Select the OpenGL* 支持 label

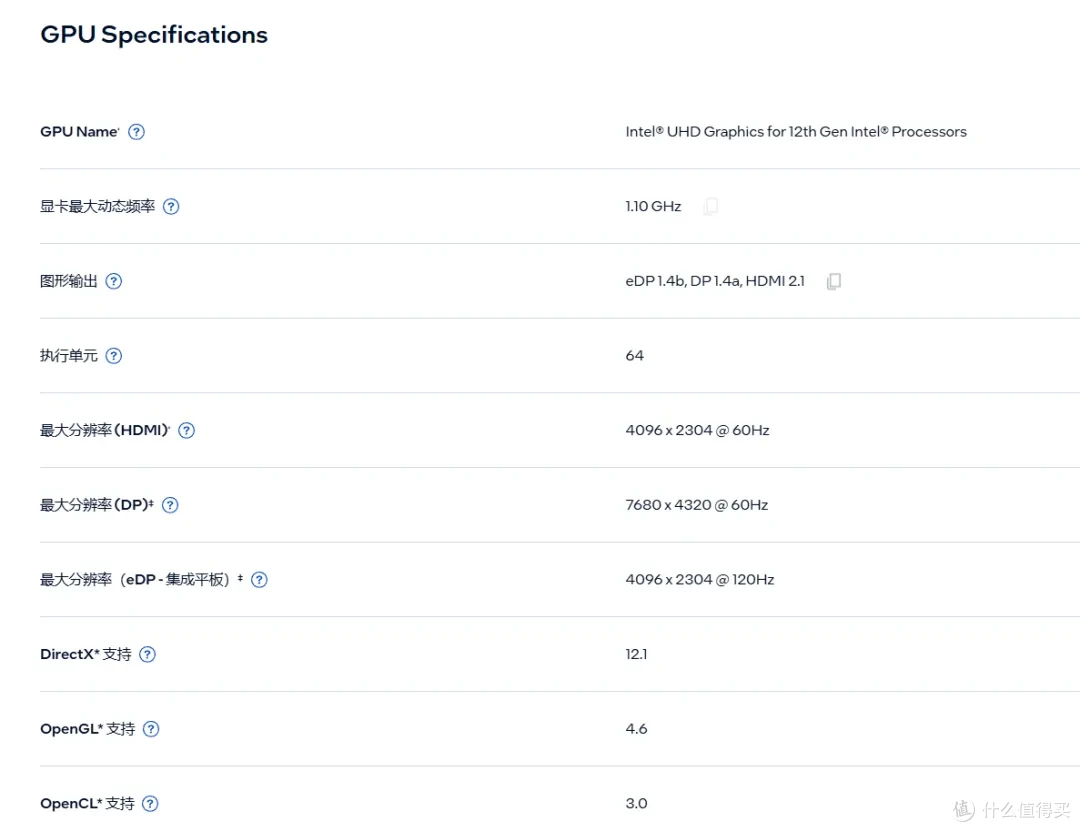[x=87, y=729]
